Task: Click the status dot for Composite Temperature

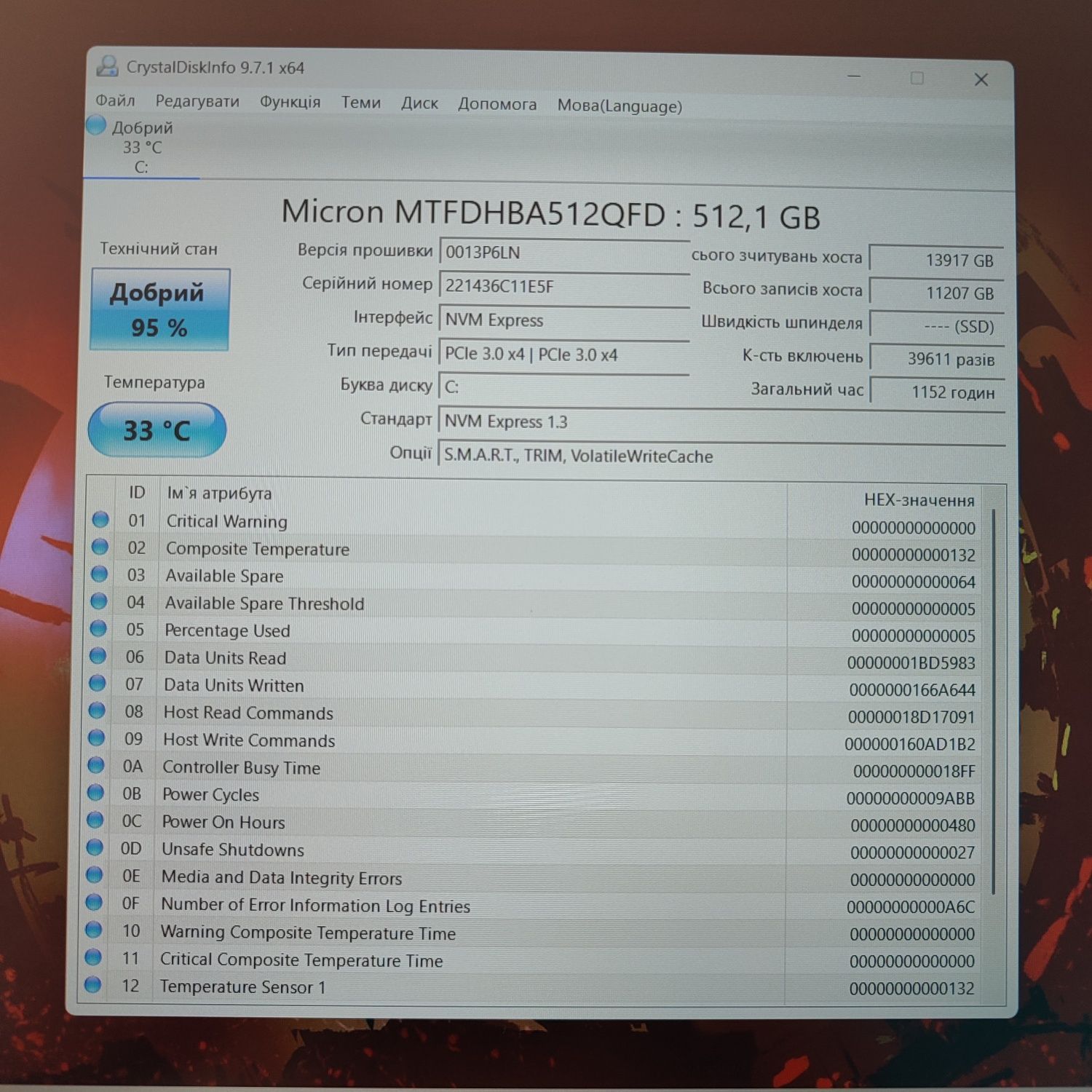Action: click(x=100, y=547)
